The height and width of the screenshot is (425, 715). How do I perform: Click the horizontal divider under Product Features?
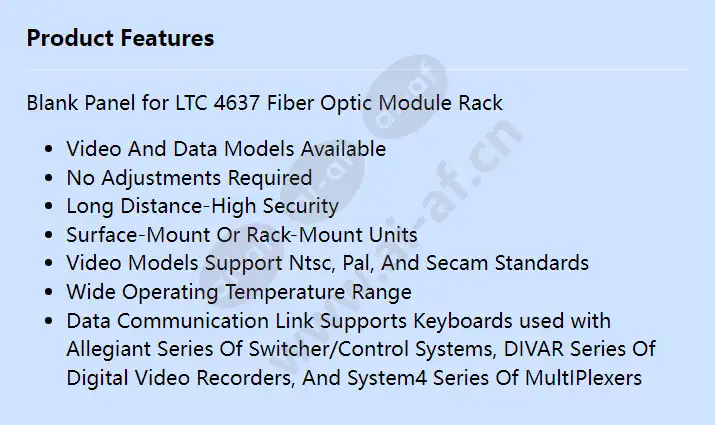[x=358, y=69]
